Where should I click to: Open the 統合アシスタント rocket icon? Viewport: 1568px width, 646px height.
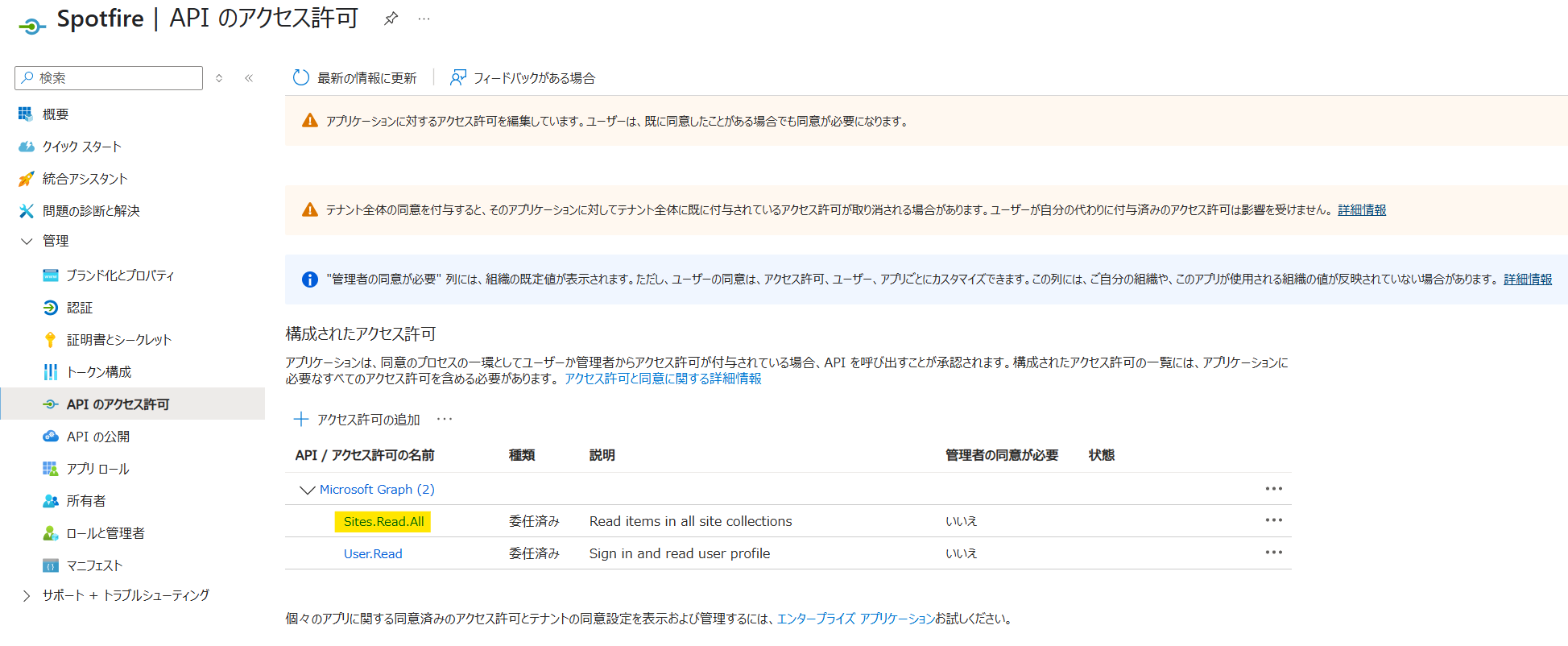(26, 178)
